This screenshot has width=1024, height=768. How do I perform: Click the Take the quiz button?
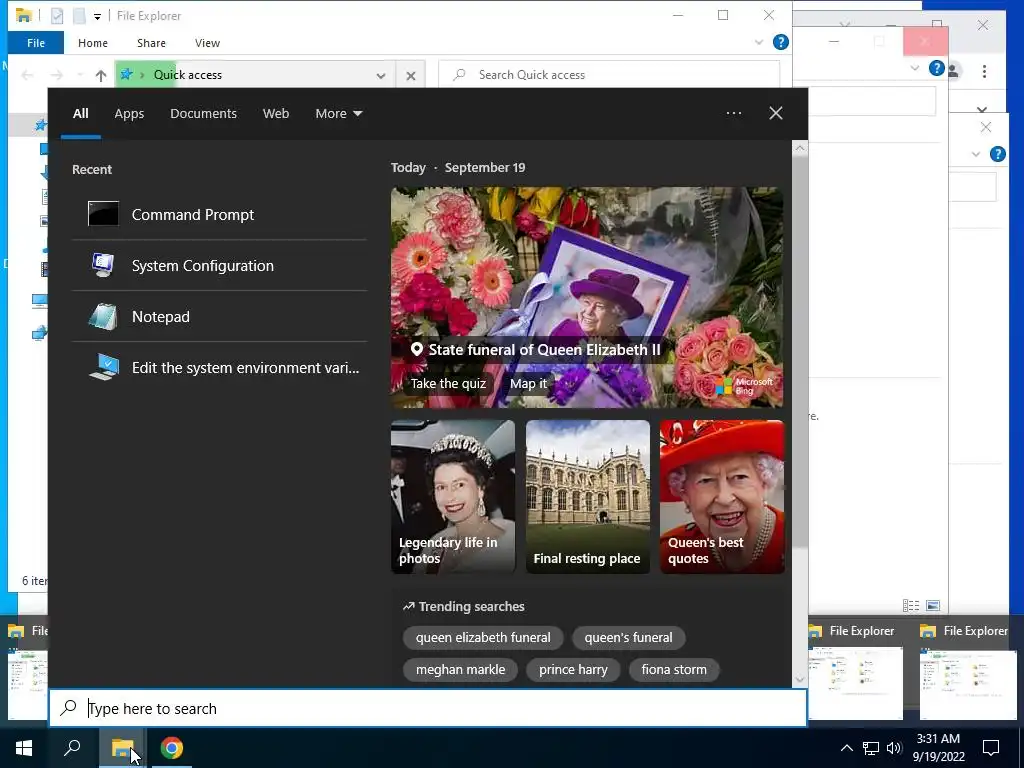pyautogui.click(x=448, y=383)
